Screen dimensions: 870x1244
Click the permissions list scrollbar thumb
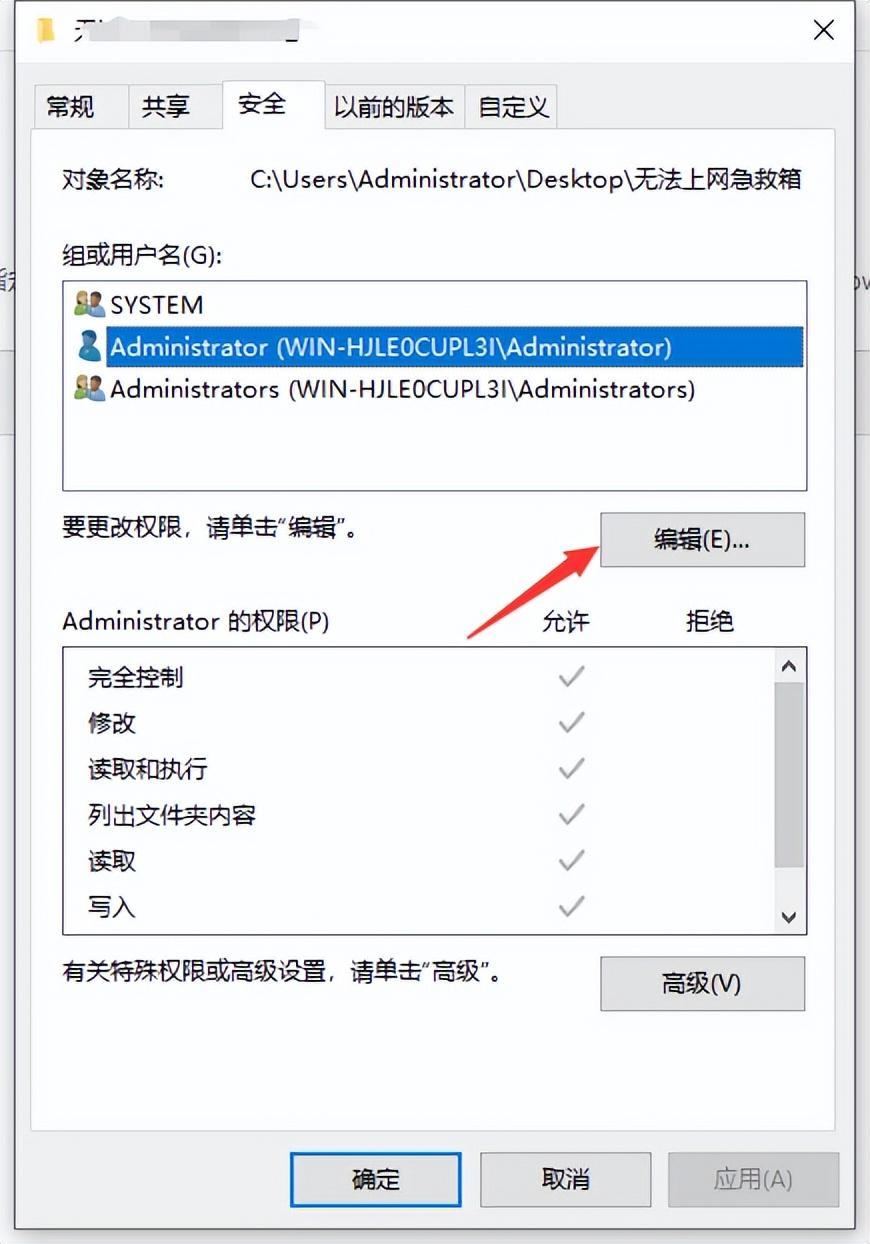point(789,775)
